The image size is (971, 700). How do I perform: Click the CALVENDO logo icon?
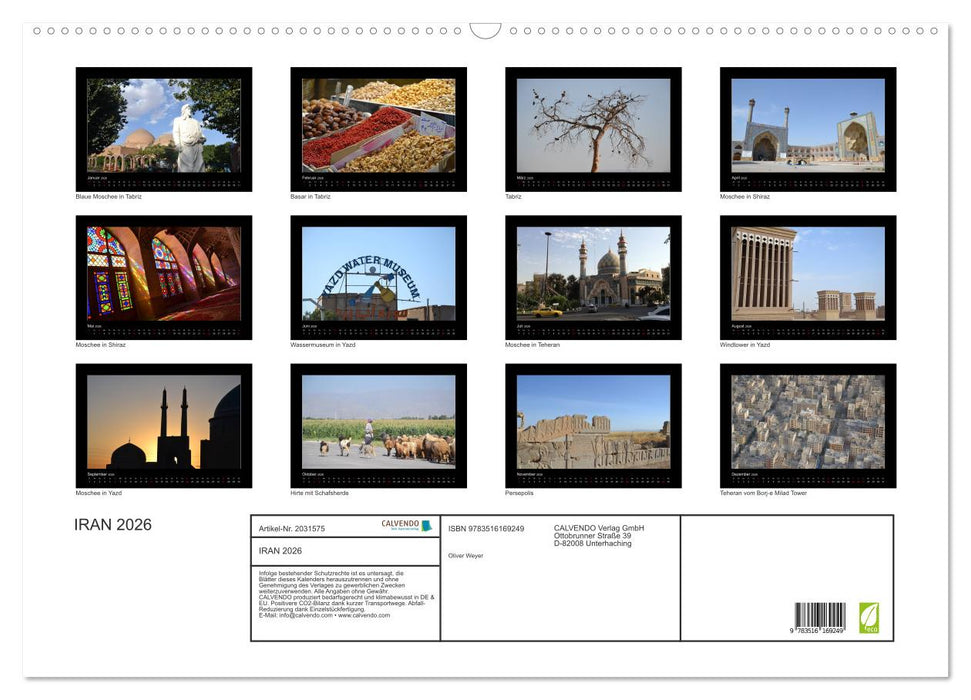[400, 523]
